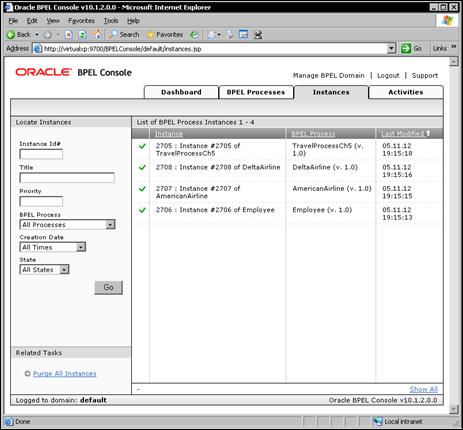The width and height of the screenshot is (463, 430).
Task: Select the Instances tab
Action: (x=331, y=92)
